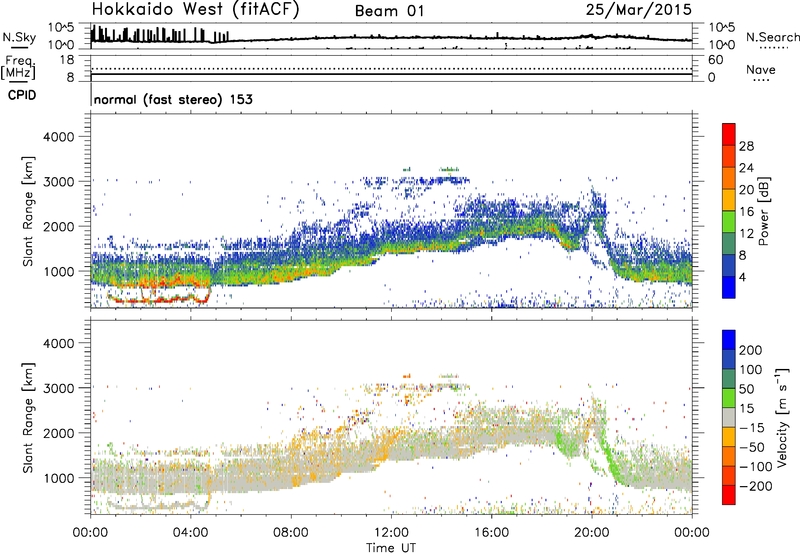Click the power panel 'Slant Range [km]' label
This screenshot has width=800, height=554.
click(x=28, y=211)
